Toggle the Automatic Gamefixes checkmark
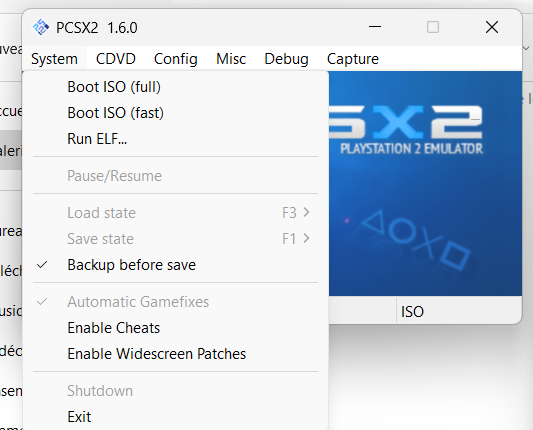 click(42, 302)
